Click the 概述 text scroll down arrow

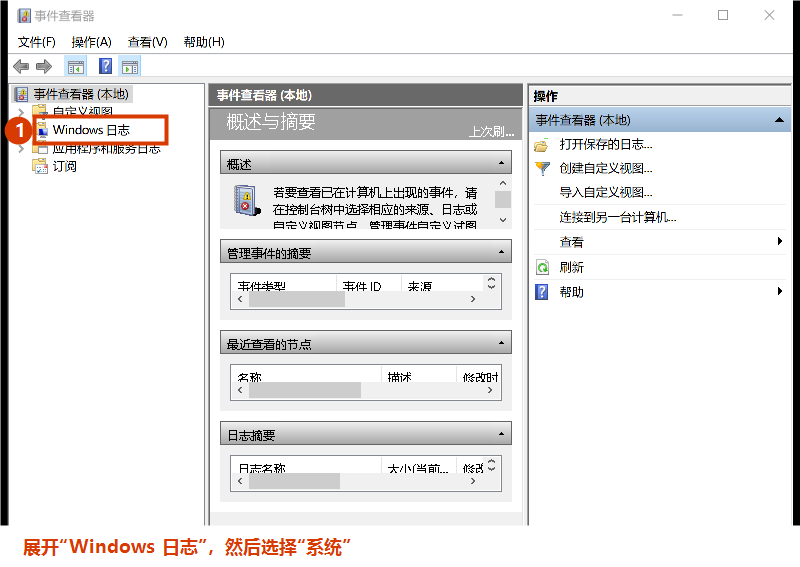click(503, 220)
